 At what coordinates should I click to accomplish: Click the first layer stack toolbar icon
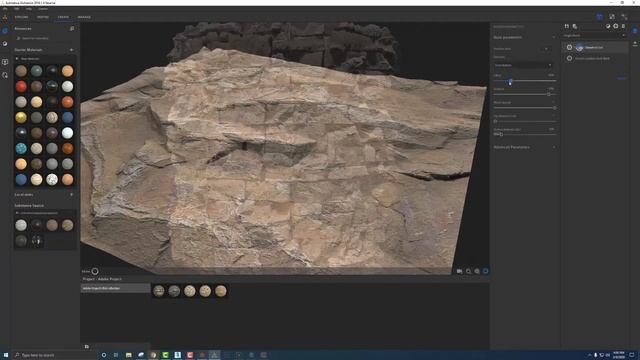(x=567, y=26)
